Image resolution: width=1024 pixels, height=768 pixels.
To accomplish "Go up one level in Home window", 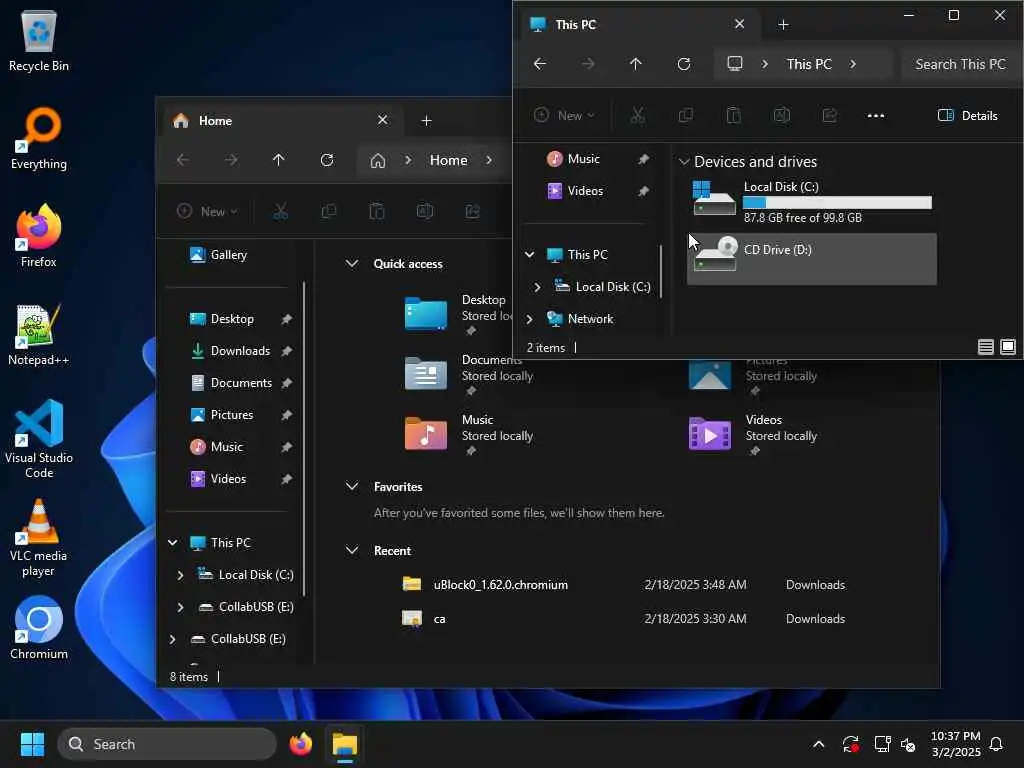I will pyautogui.click(x=279, y=160).
